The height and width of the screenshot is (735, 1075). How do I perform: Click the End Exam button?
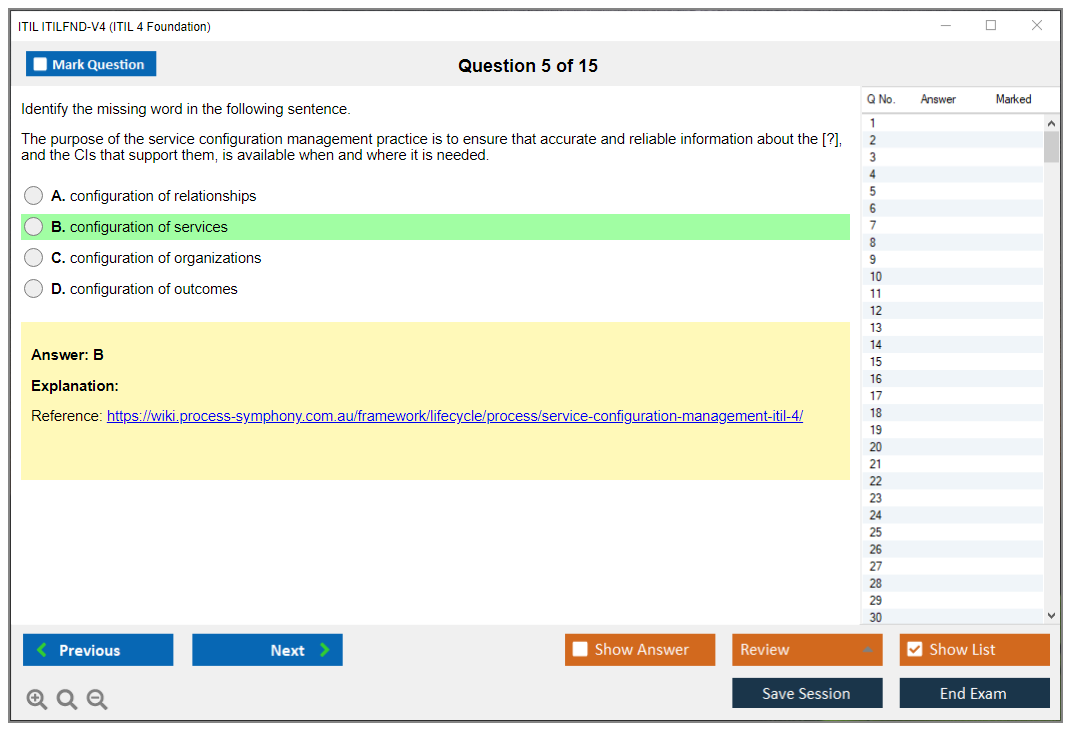tap(974, 693)
